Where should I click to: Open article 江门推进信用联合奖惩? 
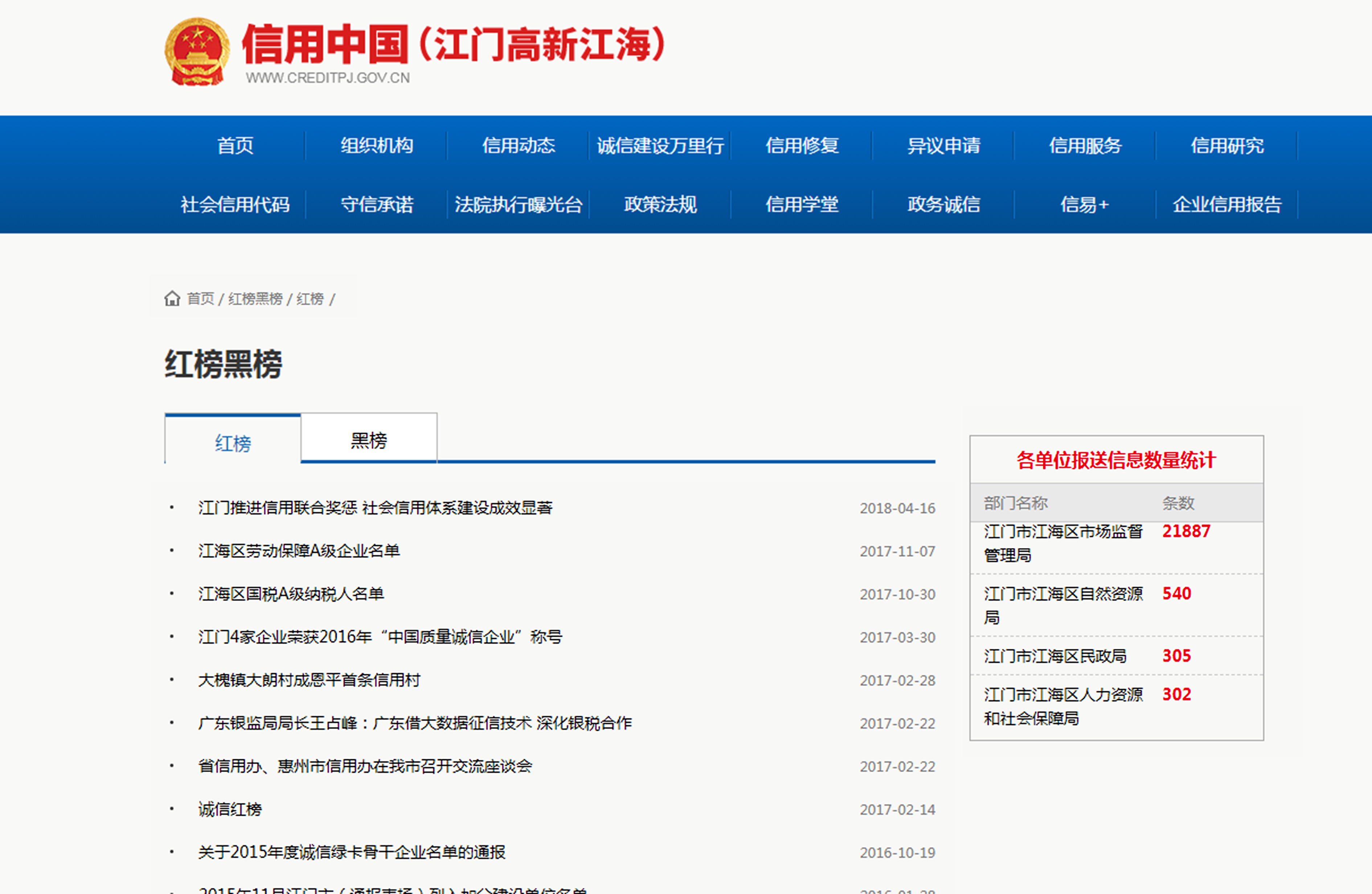(375, 507)
